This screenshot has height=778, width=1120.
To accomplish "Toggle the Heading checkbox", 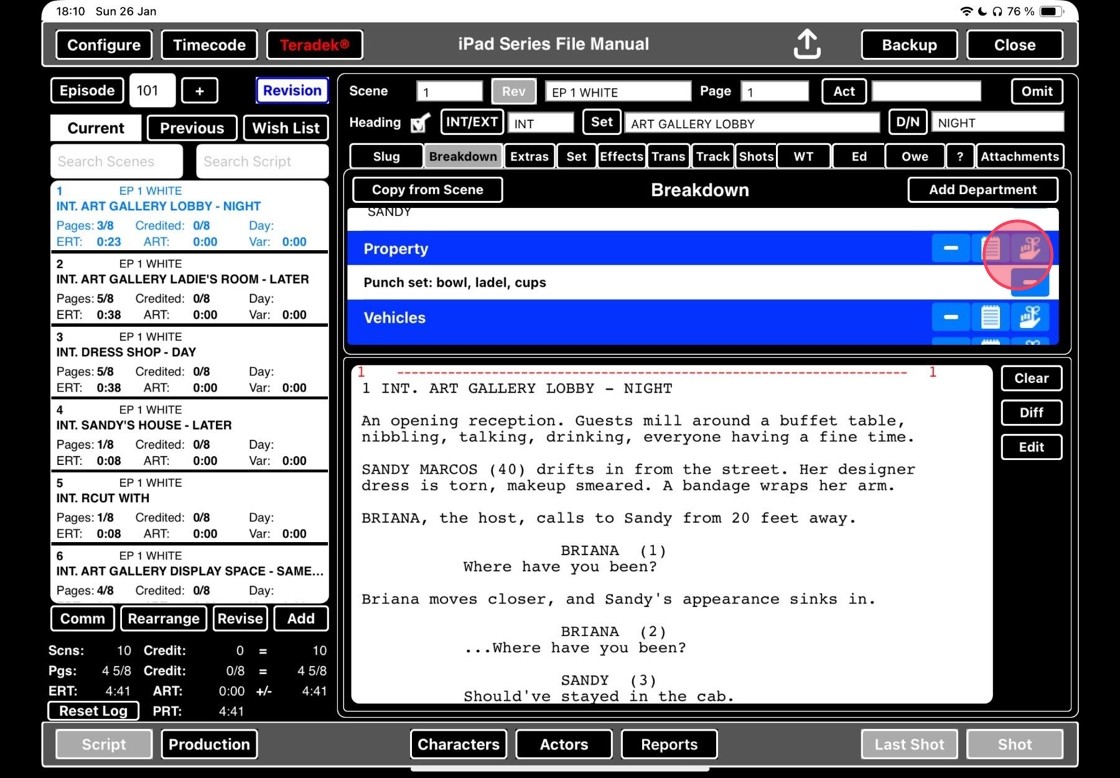I will click(x=421, y=123).
